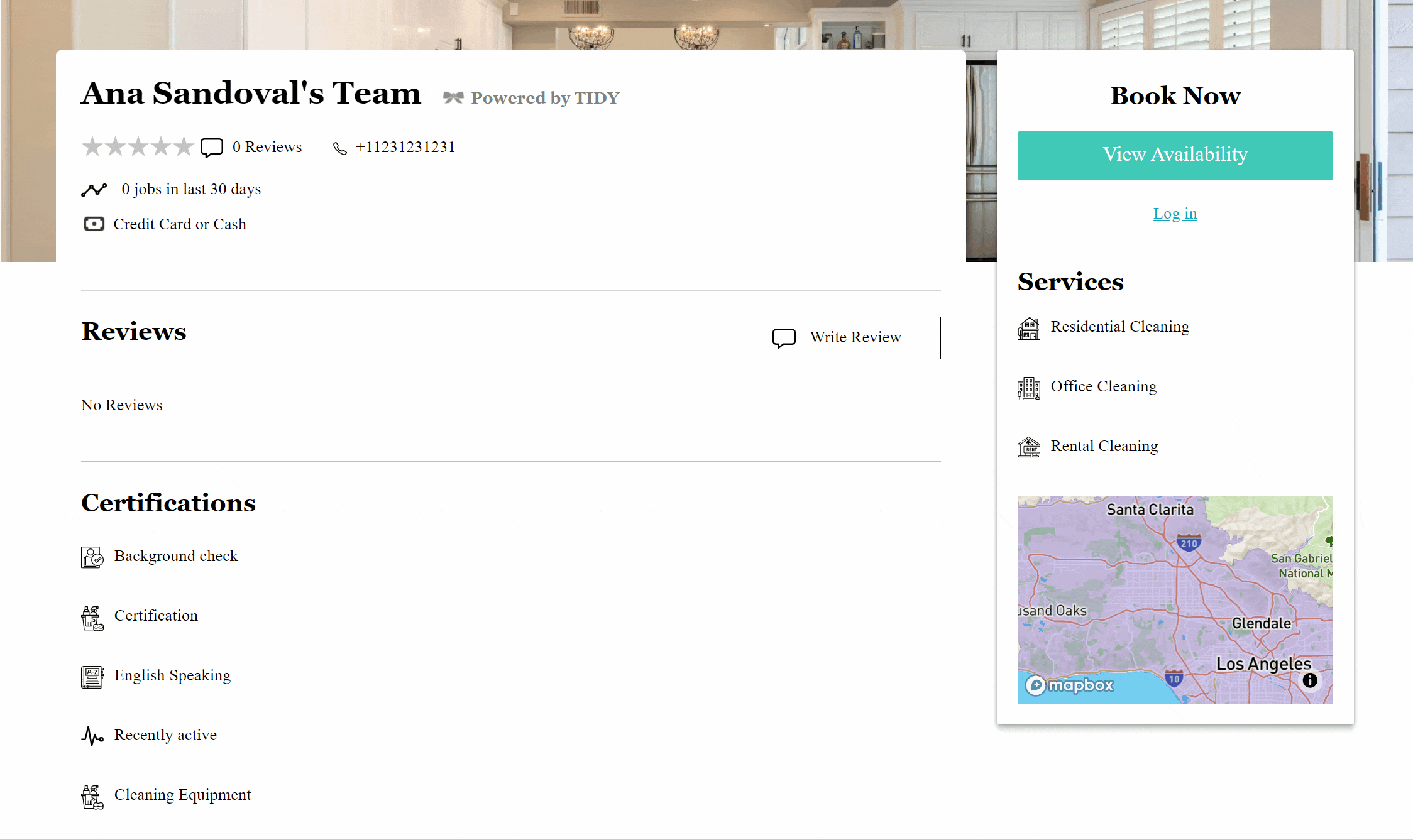Click the English Speaking dictionary icon
This screenshot has height=840, width=1413.
click(92, 677)
